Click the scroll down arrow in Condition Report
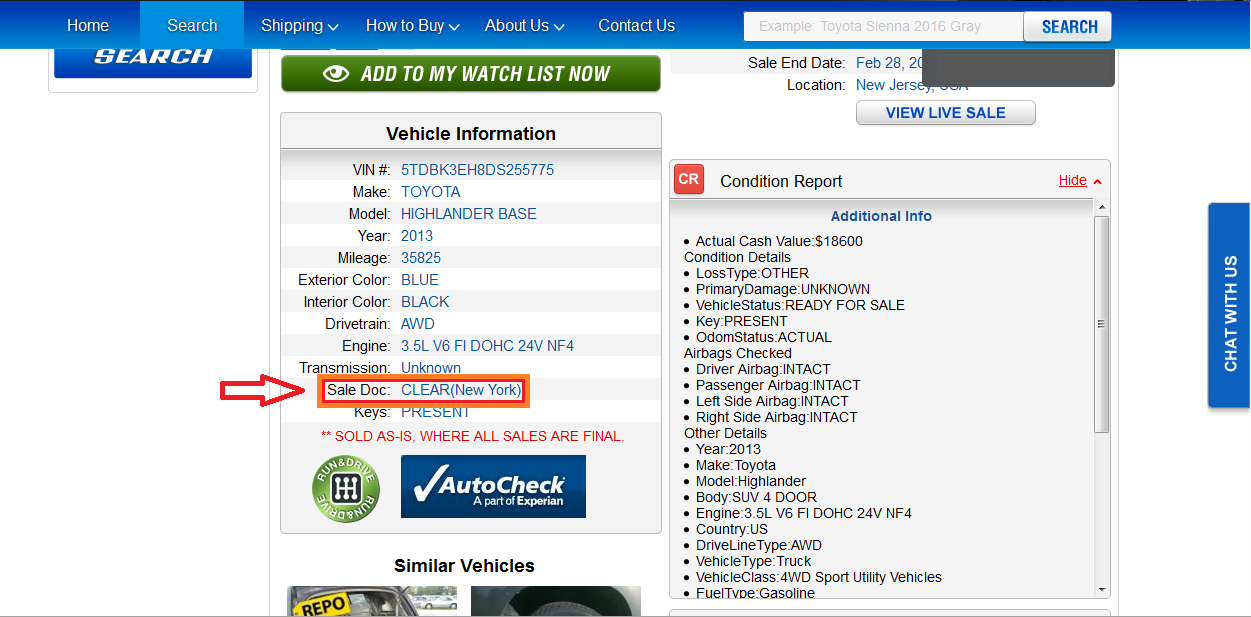This screenshot has height=617, width=1251. [1102, 590]
